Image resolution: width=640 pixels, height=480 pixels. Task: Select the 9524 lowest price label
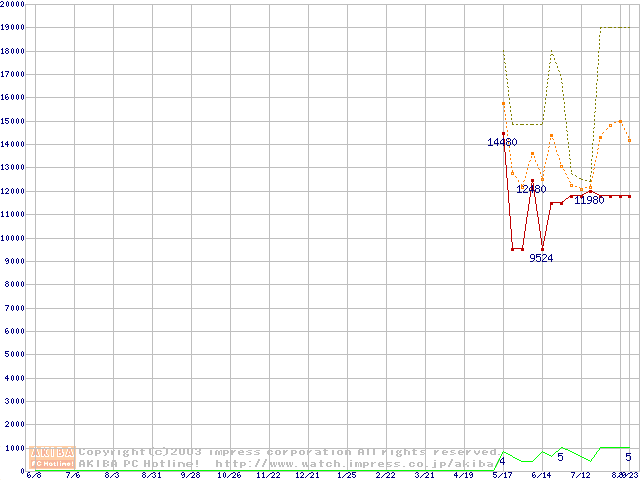(x=541, y=258)
